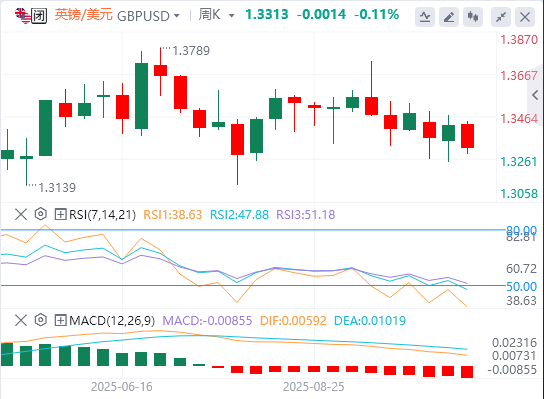Click the change value -0.0014
Image resolution: width=544 pixels, height=399 pixels.
[321, 15]
